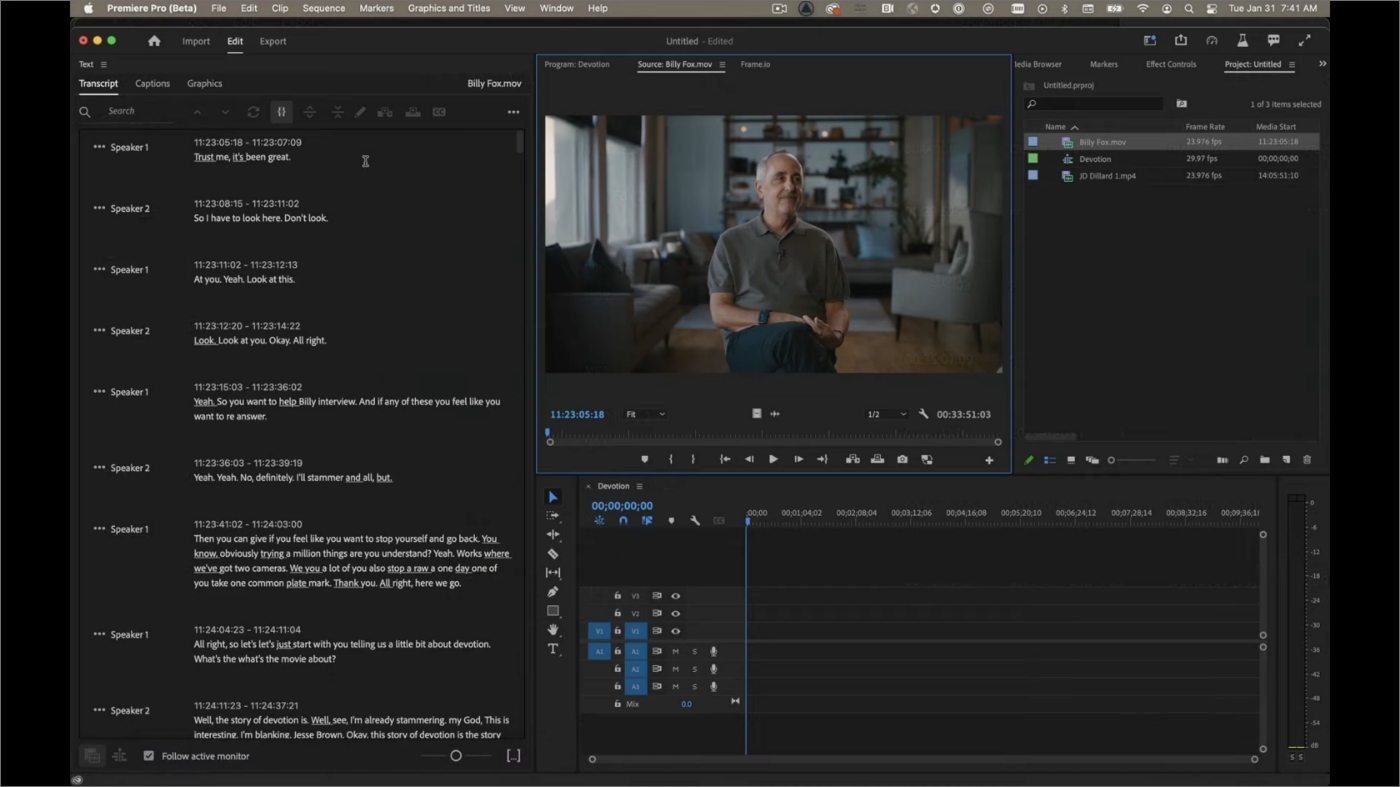Enable voice-over record on A1

(x=713, y=652)
